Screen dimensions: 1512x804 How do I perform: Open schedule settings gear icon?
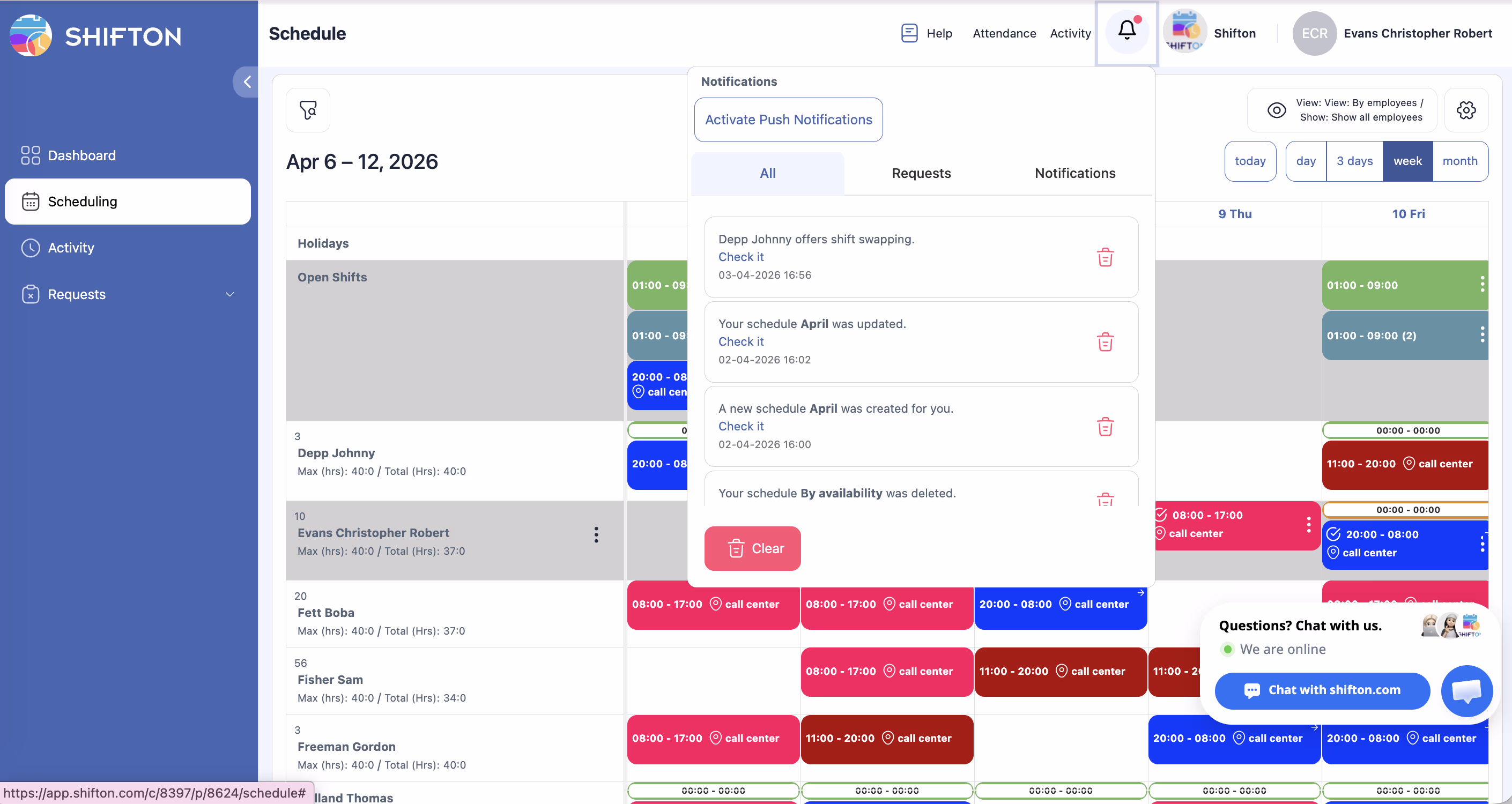[x=1466, y=110]
